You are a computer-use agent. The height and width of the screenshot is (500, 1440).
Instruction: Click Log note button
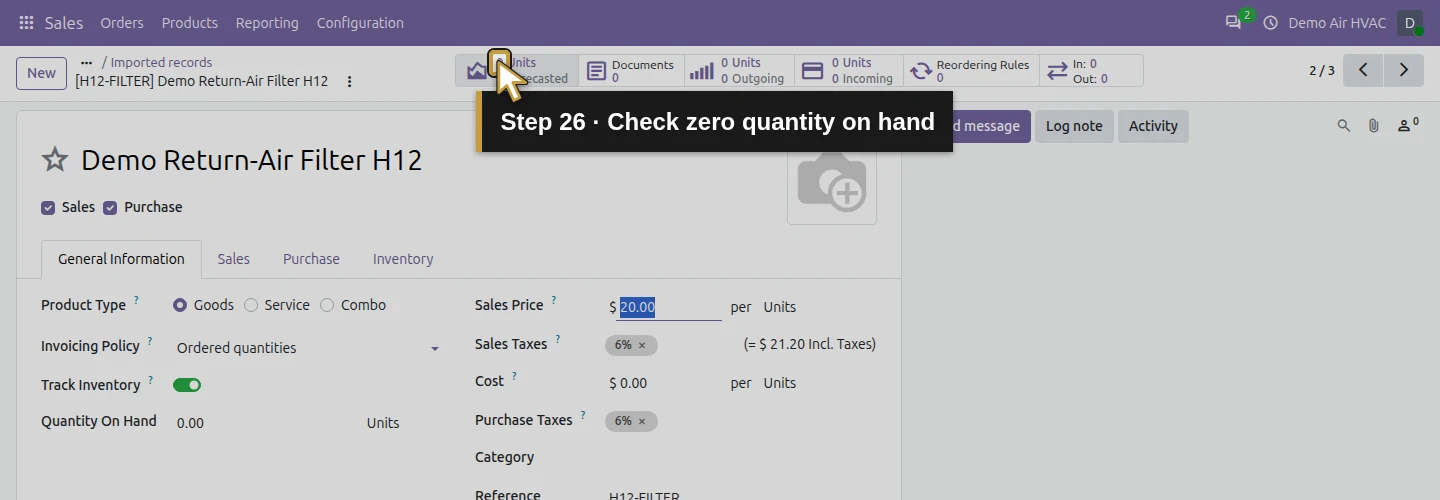pos(1074,126)
